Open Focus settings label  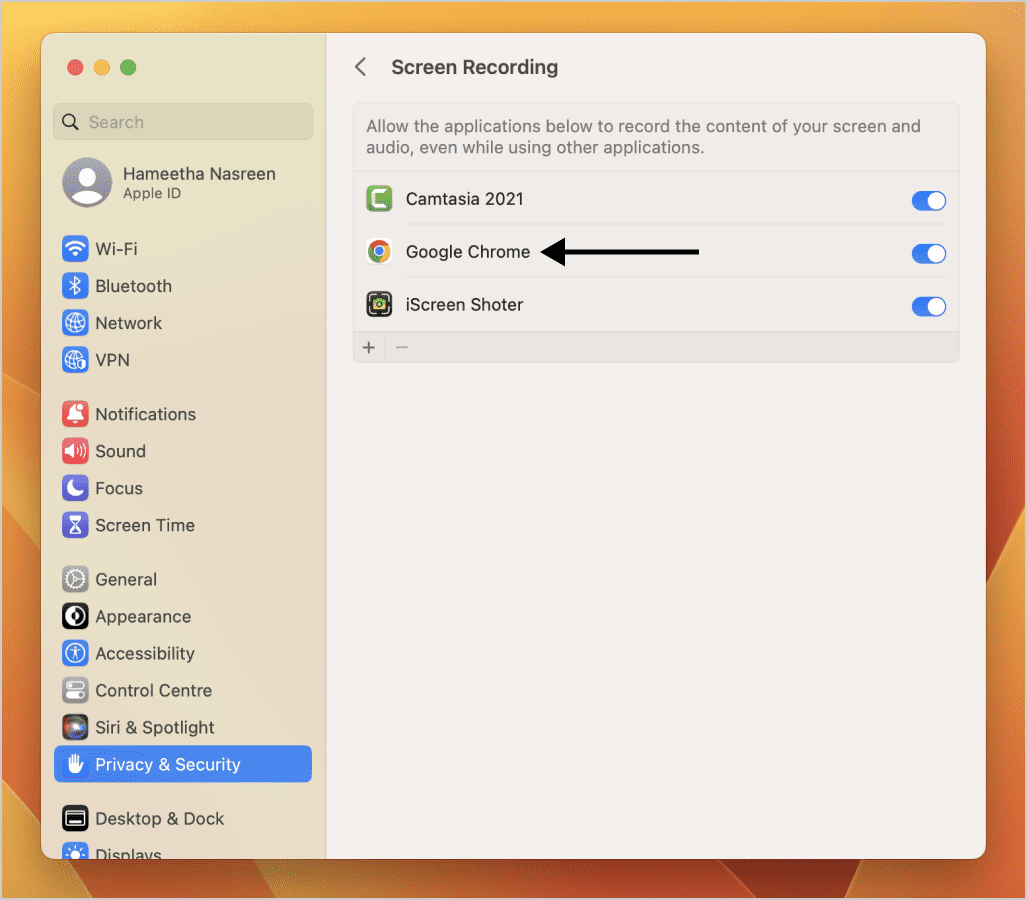(x=119, y=488)
